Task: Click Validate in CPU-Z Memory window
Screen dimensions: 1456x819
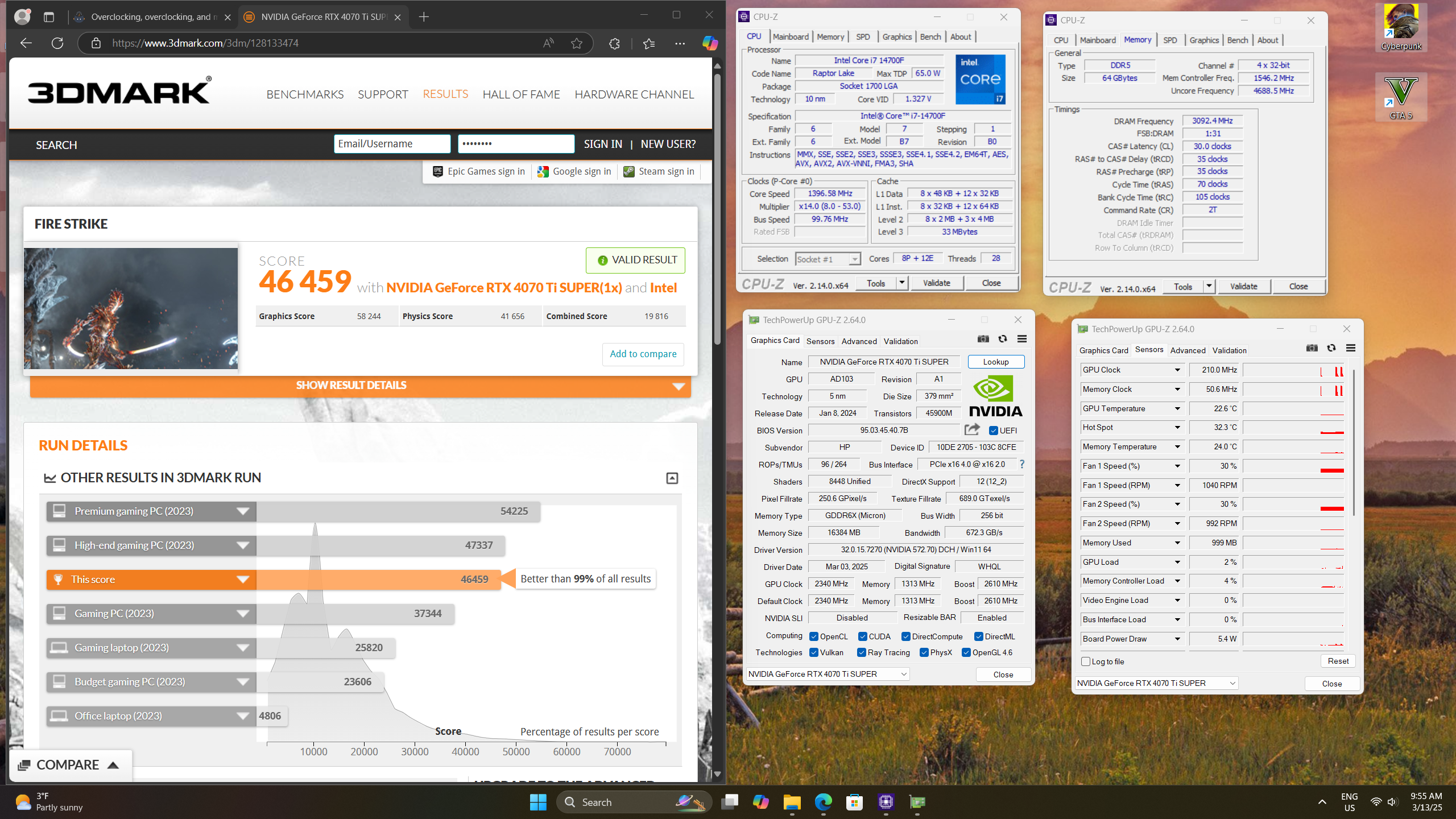Action: tap(1243, 287)
